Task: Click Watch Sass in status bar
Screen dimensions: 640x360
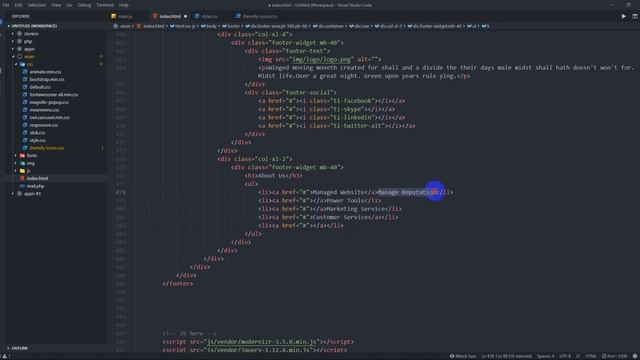Action: click(x=463, y=356)
